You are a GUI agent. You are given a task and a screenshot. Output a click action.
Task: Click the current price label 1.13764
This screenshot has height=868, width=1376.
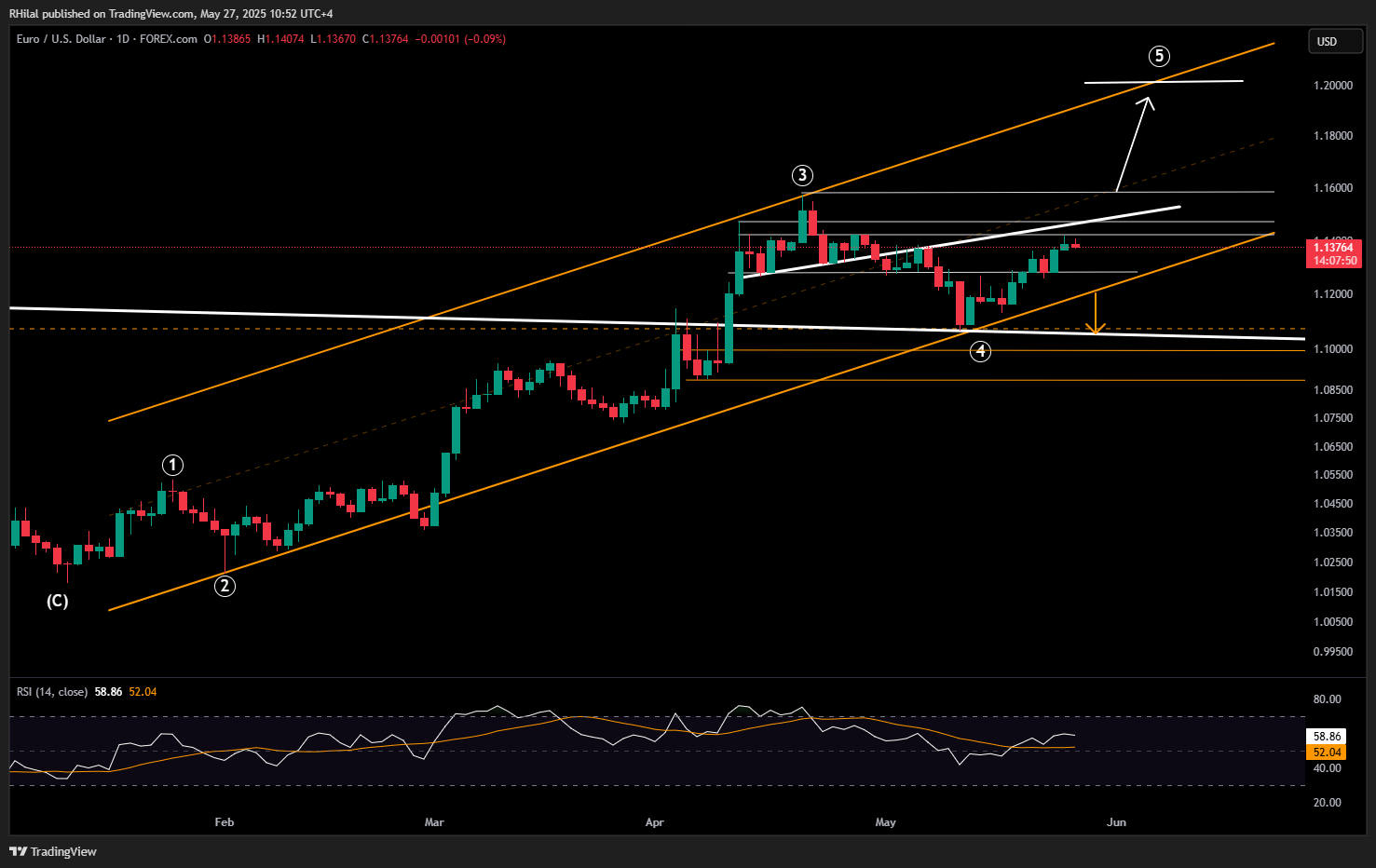point(1333,247)
